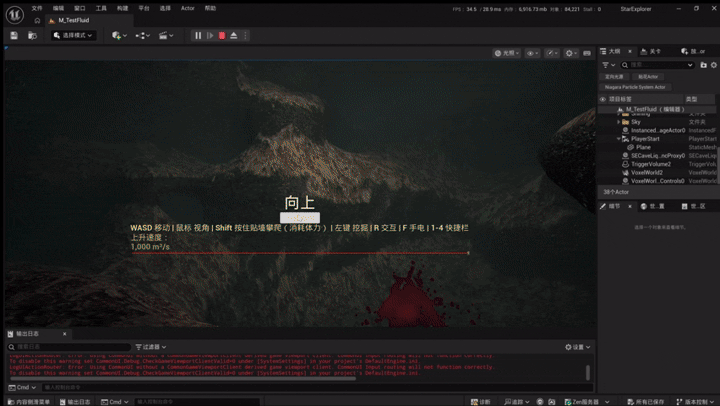Viewport: 720px width, 406px height.
Task: Stop play session with the red stop button
Action: tap(222, 35)
